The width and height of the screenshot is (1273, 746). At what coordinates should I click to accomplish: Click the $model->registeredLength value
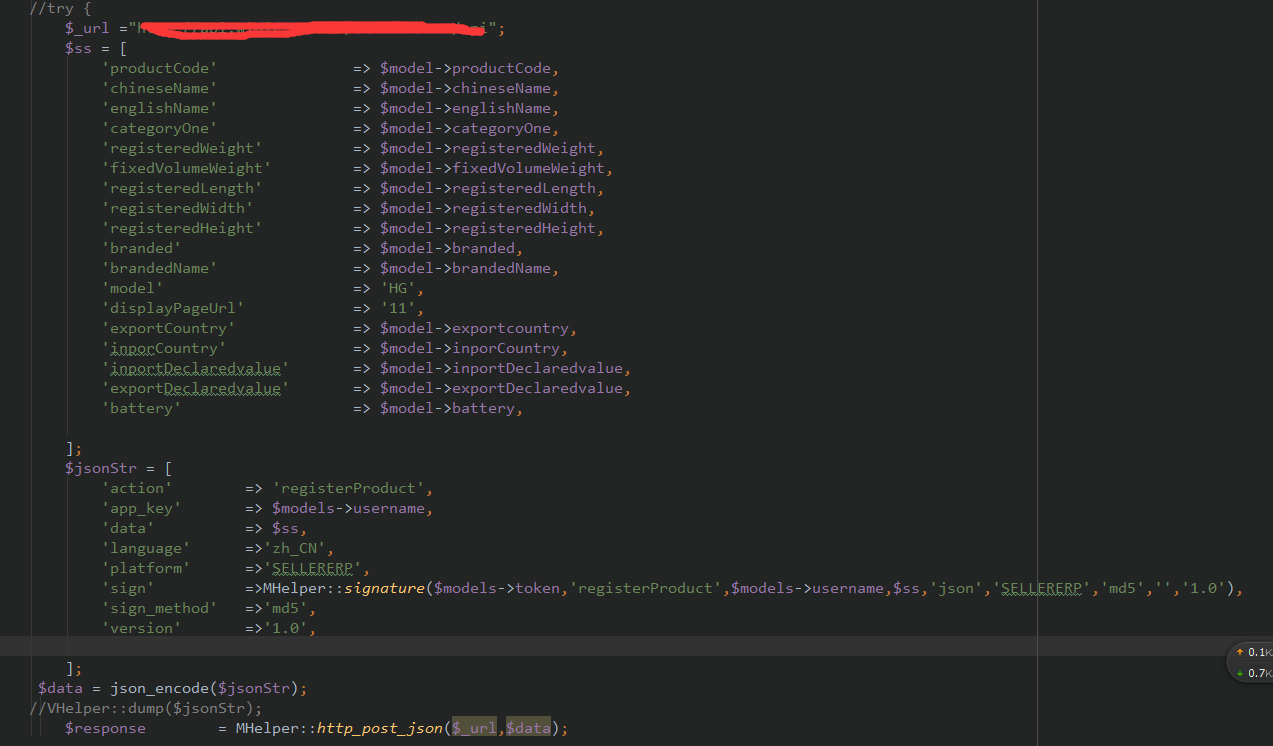pos(488,188)
